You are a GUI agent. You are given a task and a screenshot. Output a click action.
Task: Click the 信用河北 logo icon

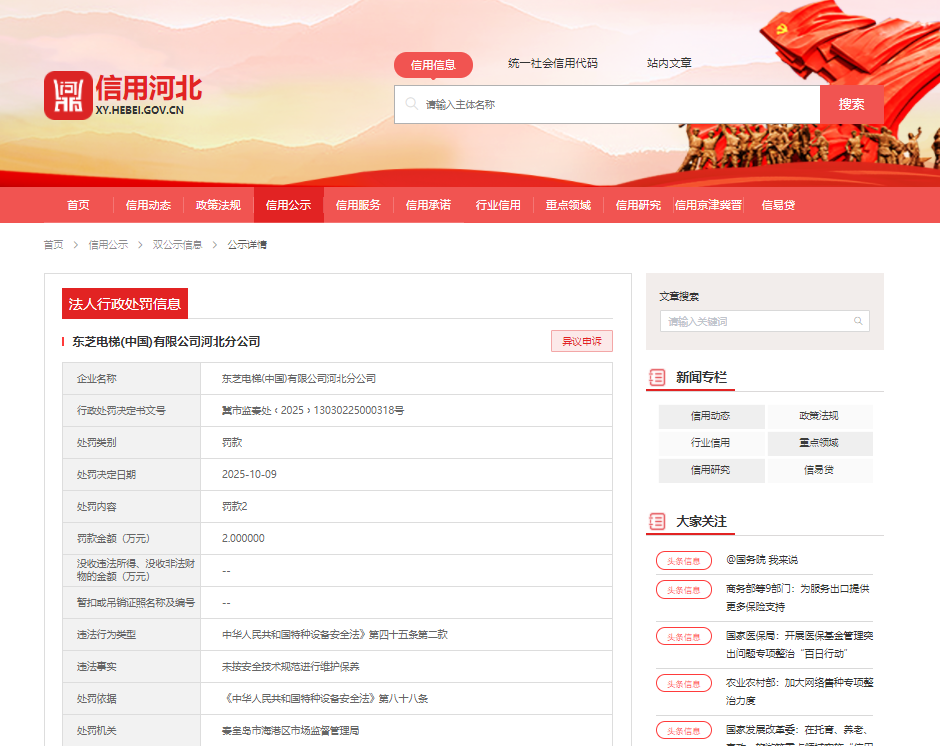click(x=67, y=96)
